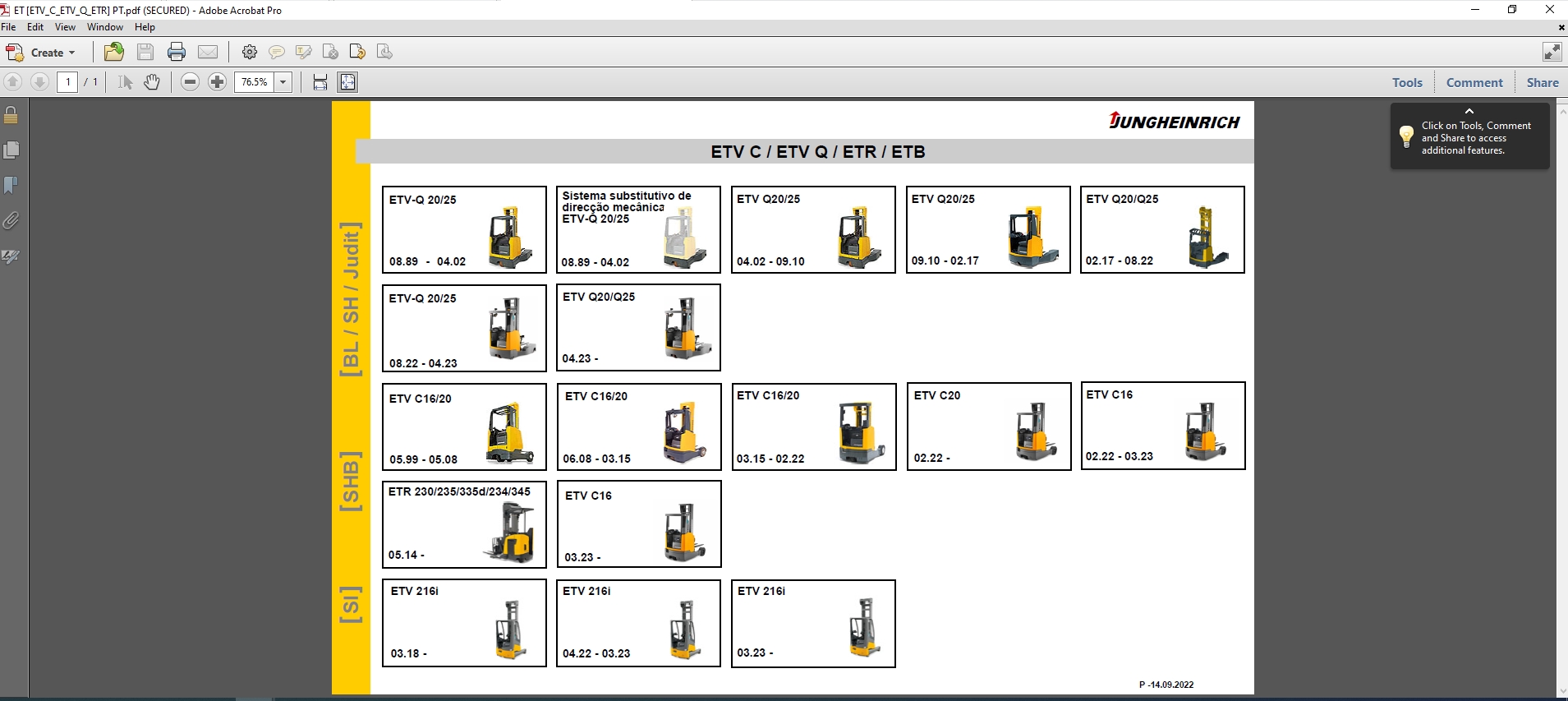
Task: Select the highlight text tool
Action: 304,53
